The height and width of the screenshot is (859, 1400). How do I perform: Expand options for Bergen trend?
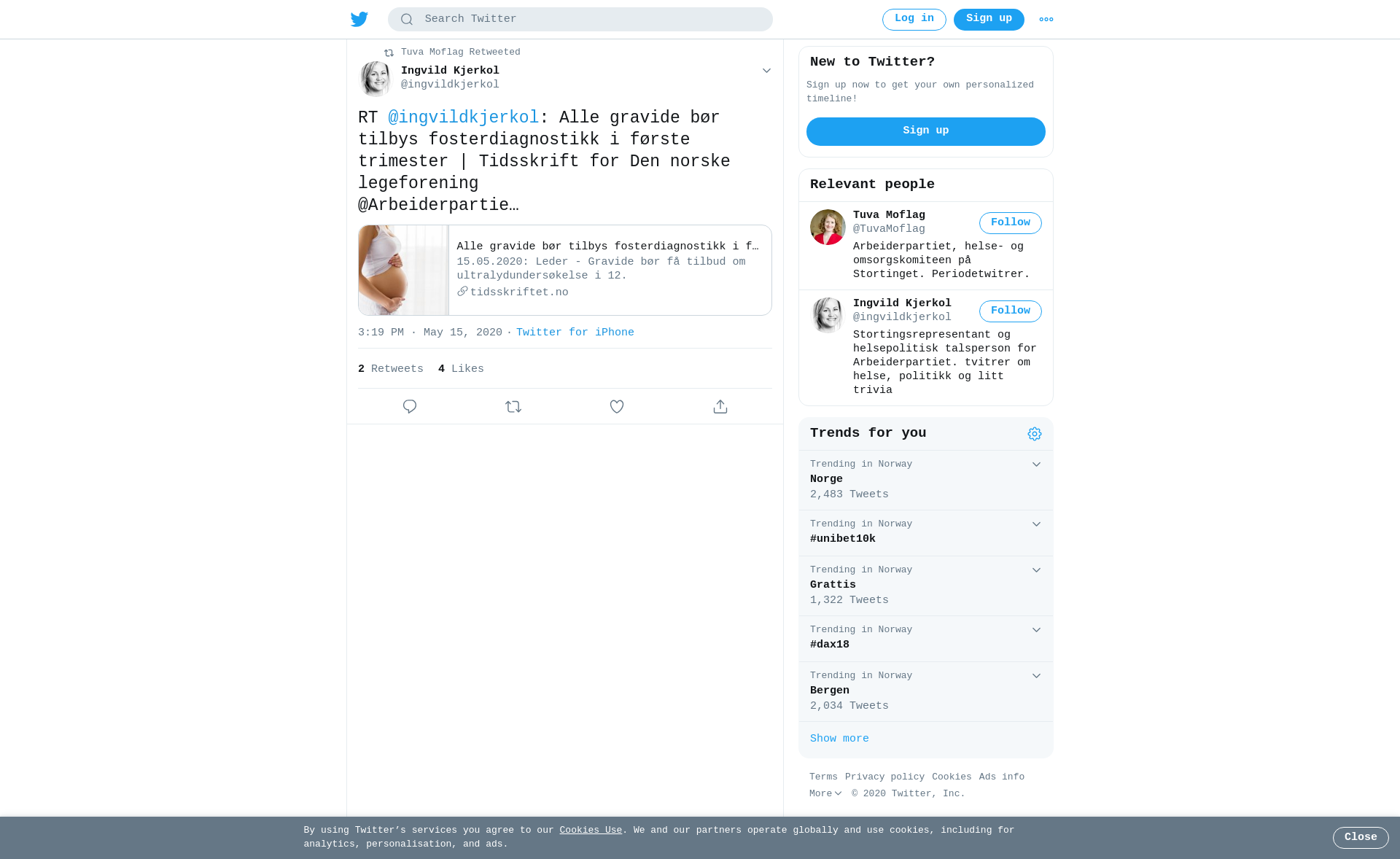pyautogui.click(x=1036, y=676)
